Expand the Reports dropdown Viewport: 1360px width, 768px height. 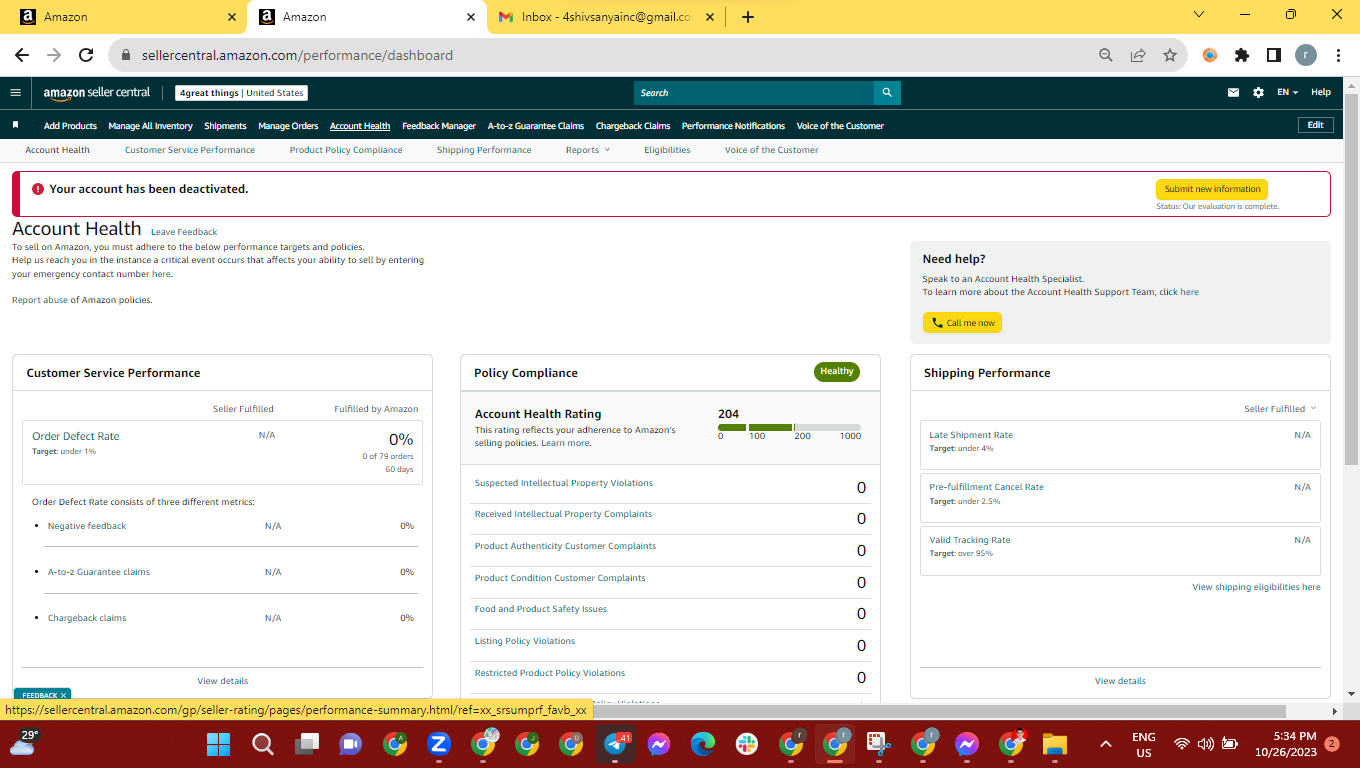pos(588,150)
